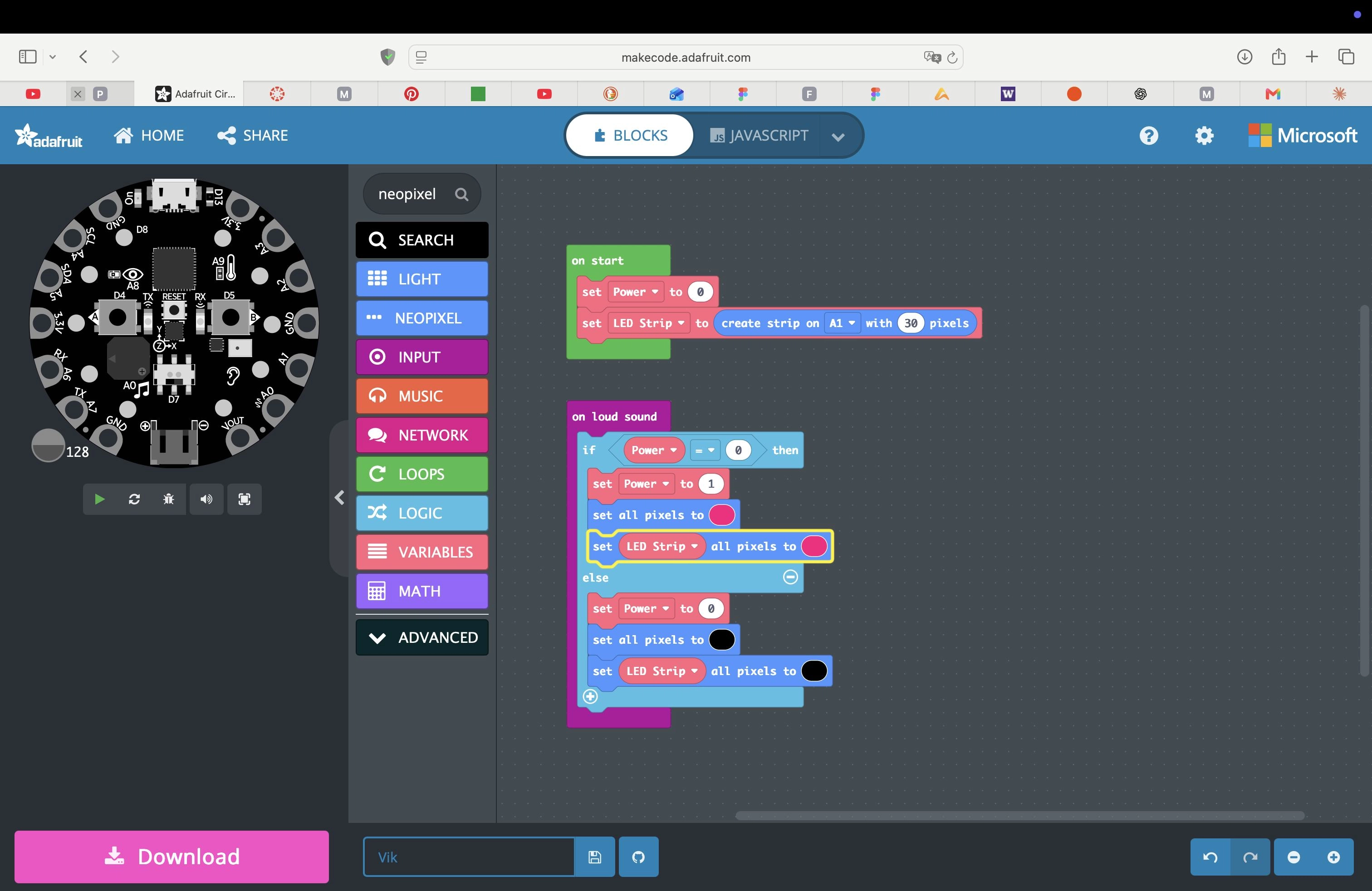Screen dimensions: 1372x891
Task: Open the GitHub repository button
Action: coord(638,857)
